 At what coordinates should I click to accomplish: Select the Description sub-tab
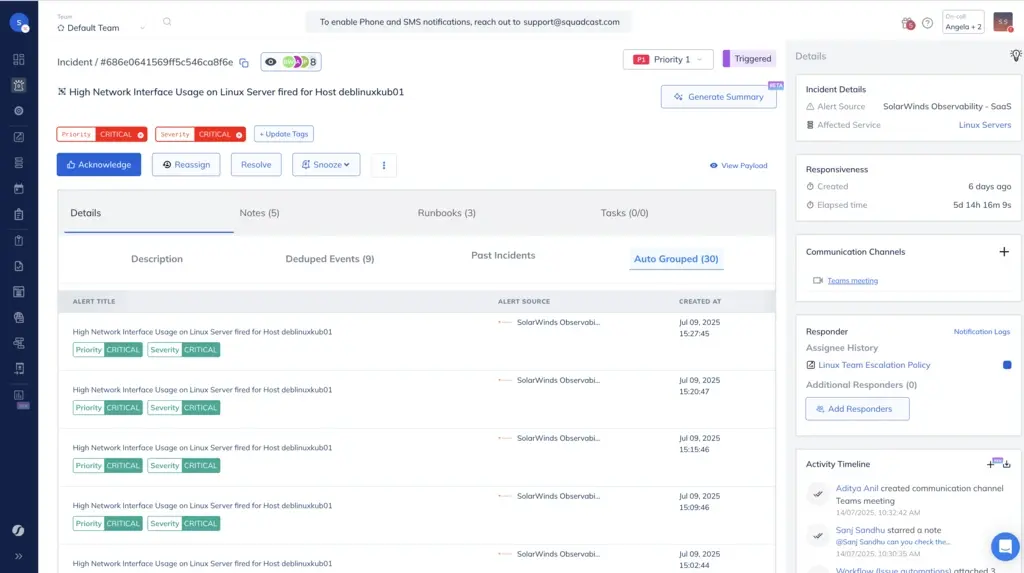[x=157, y=259]
